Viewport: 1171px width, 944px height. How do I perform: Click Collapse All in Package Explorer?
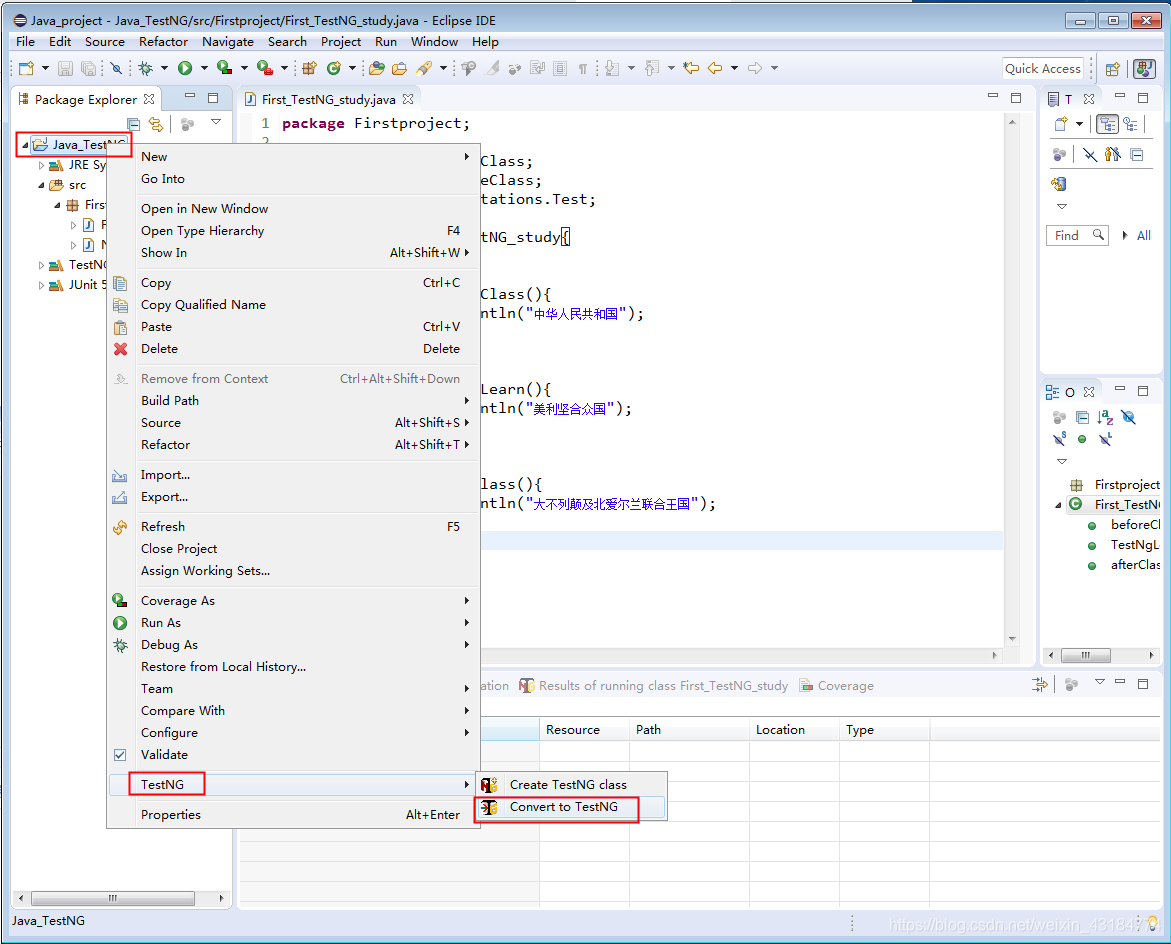(134, 123)
